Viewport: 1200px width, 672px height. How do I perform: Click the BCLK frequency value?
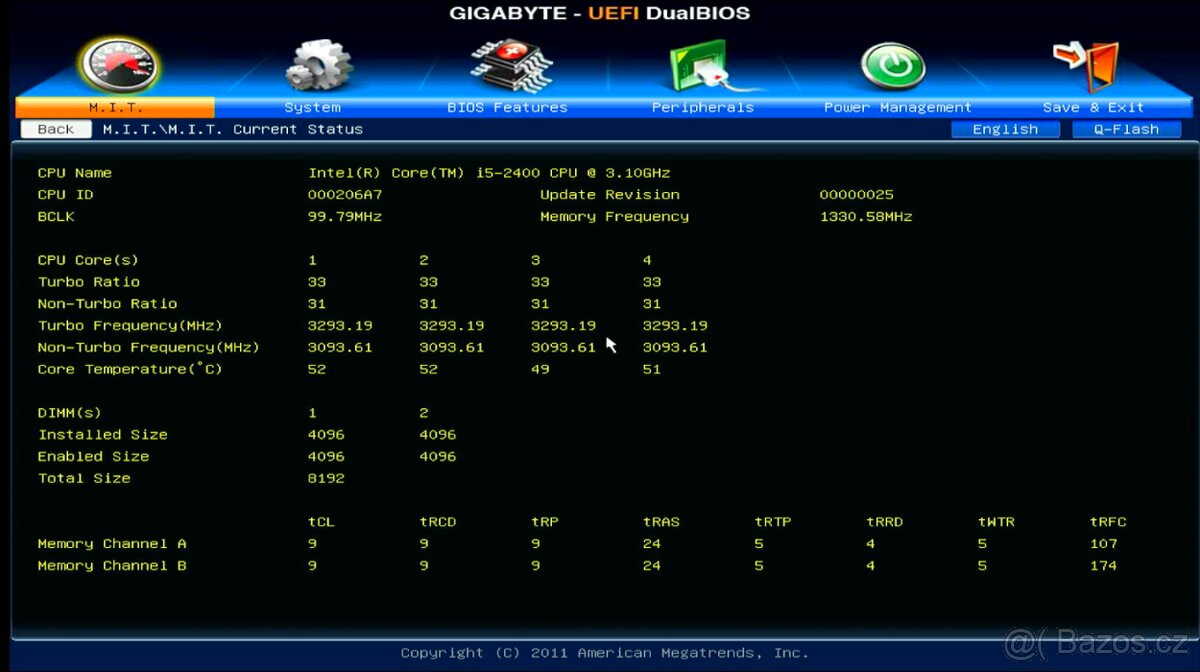(344, 216)
